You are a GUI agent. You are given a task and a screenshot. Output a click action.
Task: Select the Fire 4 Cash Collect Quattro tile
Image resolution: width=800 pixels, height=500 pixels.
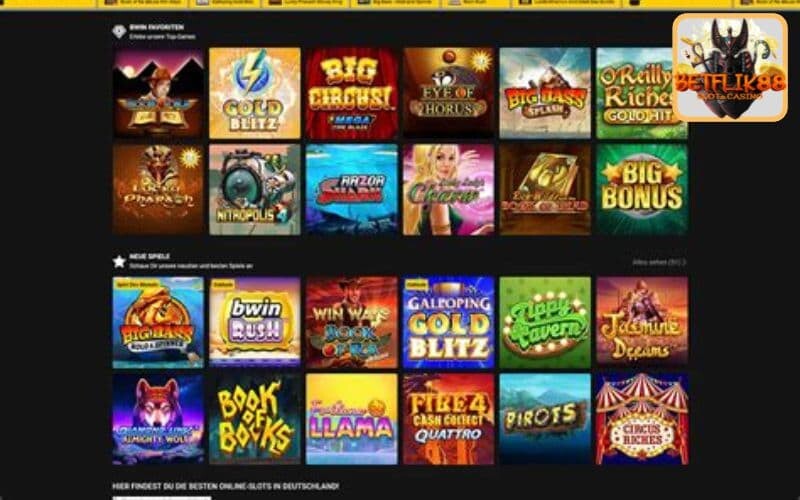[448, 419]
